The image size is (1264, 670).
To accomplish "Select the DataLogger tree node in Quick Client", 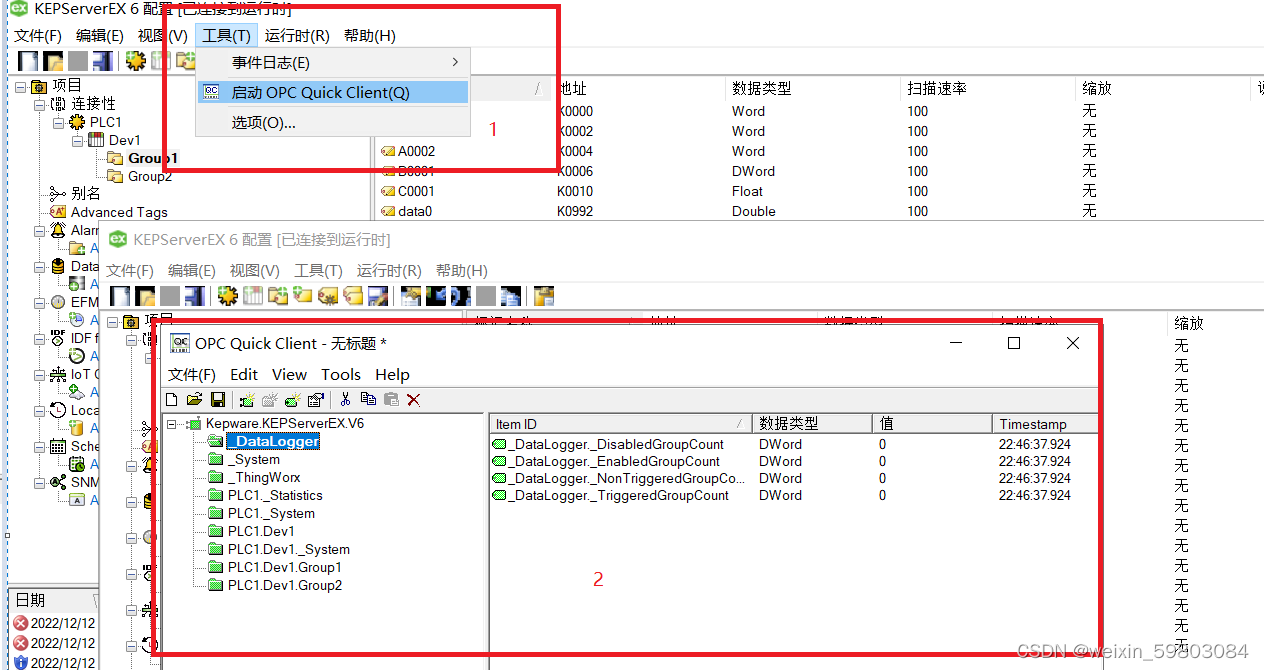I will 273,440.
